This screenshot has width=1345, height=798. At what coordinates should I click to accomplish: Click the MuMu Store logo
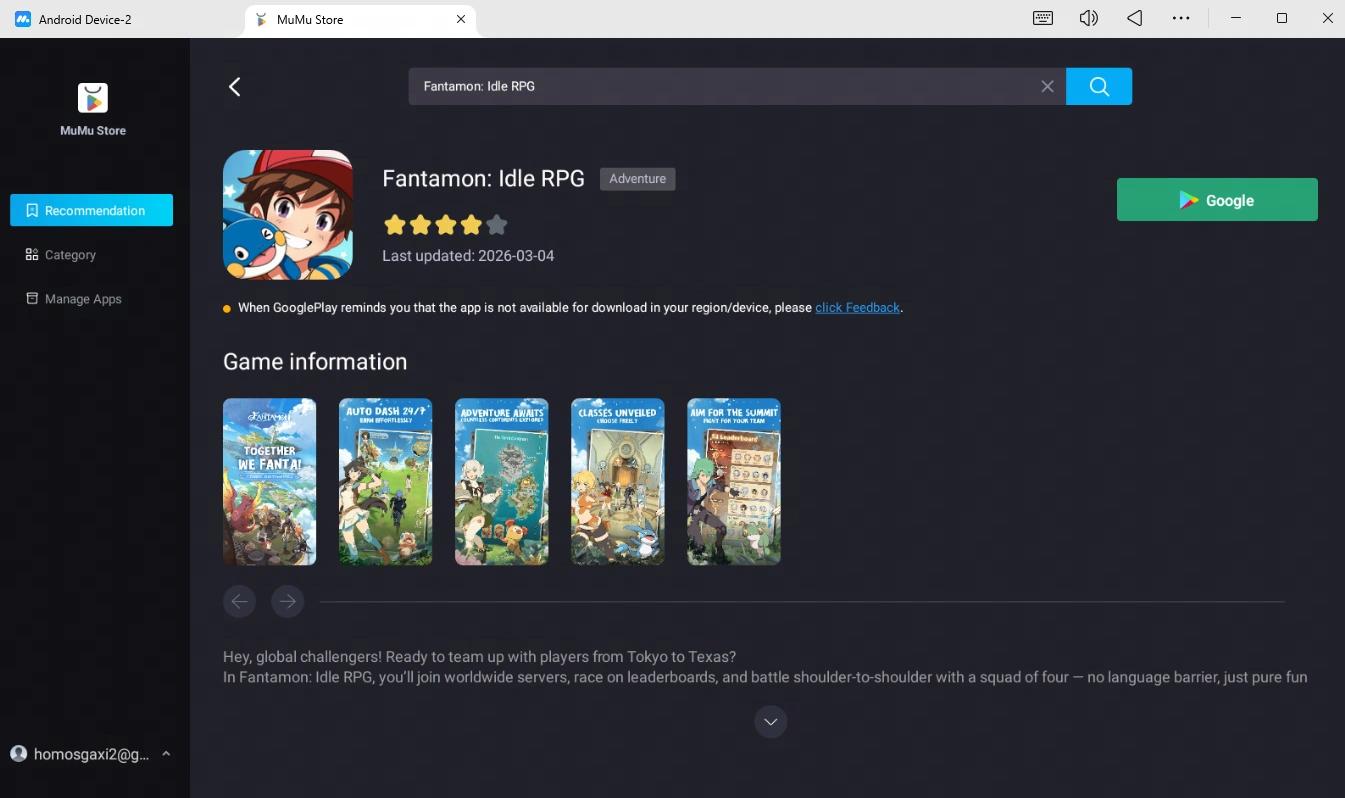pyautogui.click(x=92, y=97)
